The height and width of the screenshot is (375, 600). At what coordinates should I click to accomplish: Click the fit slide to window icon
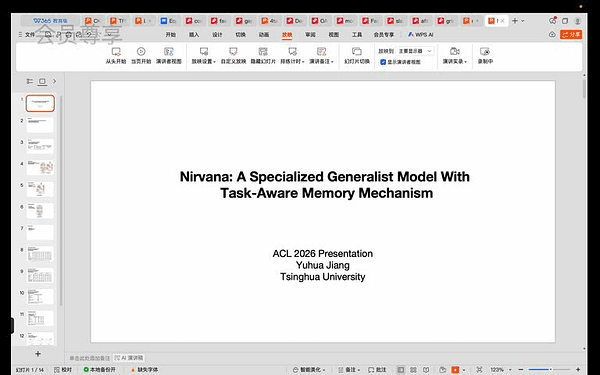click(x=479, y=370)
